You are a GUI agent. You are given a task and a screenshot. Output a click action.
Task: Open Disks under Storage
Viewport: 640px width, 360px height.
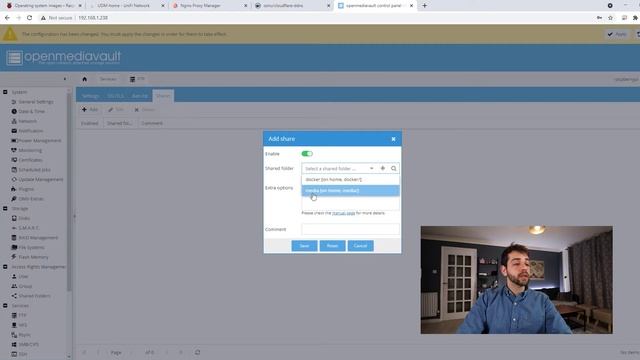pyautogui.click(x=24, y=218)
